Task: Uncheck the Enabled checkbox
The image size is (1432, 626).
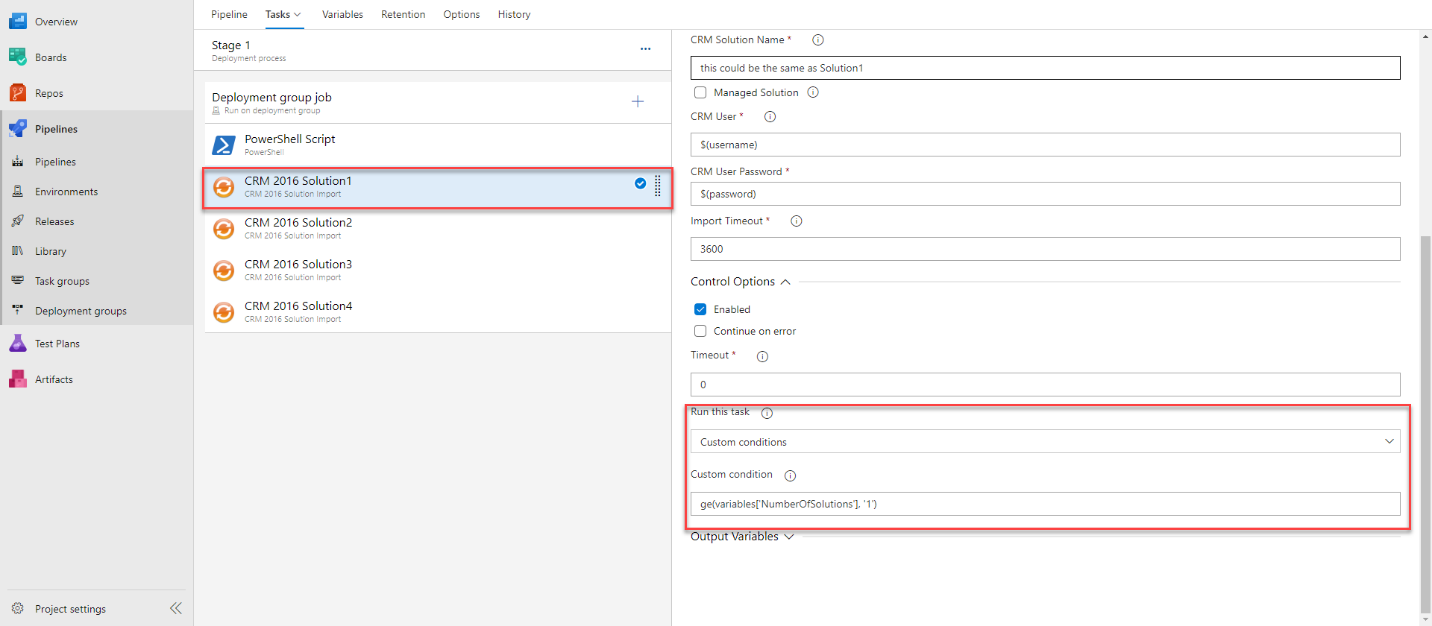Action: [x=700, y=309]
